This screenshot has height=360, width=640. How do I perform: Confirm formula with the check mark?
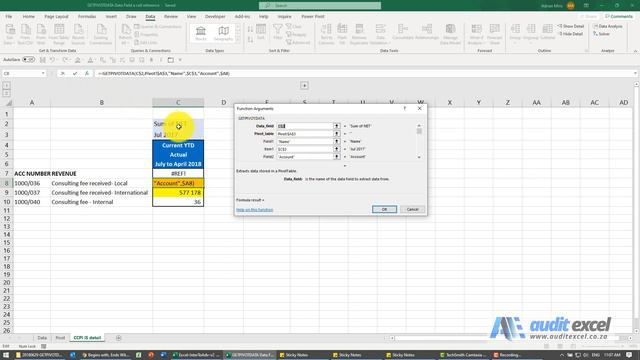tap(75, 73)
